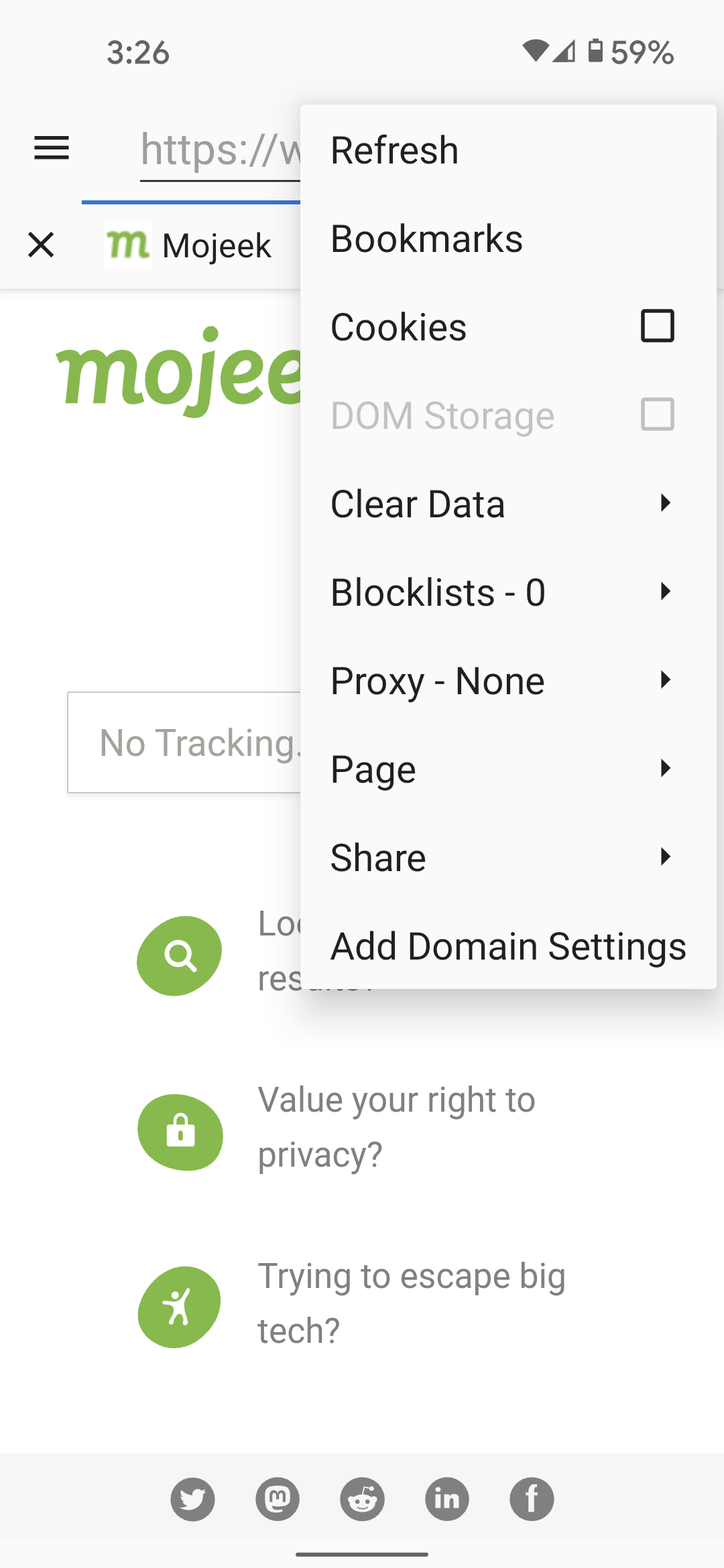Toggle the DOM Storage checkbox

[657, 415]
